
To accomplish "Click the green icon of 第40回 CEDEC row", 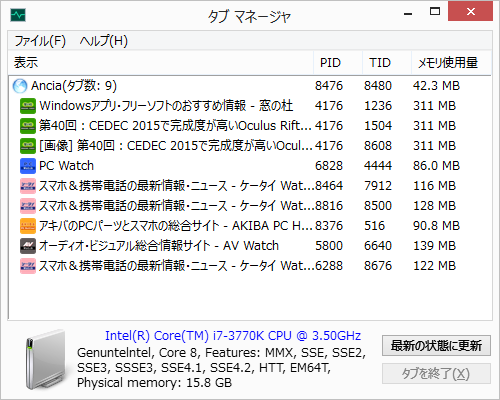I will point(28,126).
